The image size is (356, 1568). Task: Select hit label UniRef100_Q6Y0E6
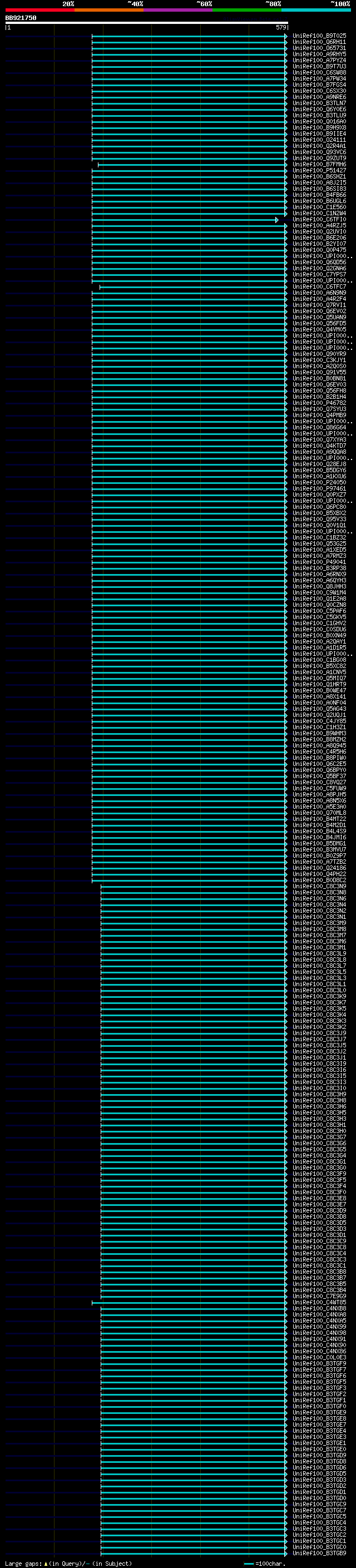point(319,110)
